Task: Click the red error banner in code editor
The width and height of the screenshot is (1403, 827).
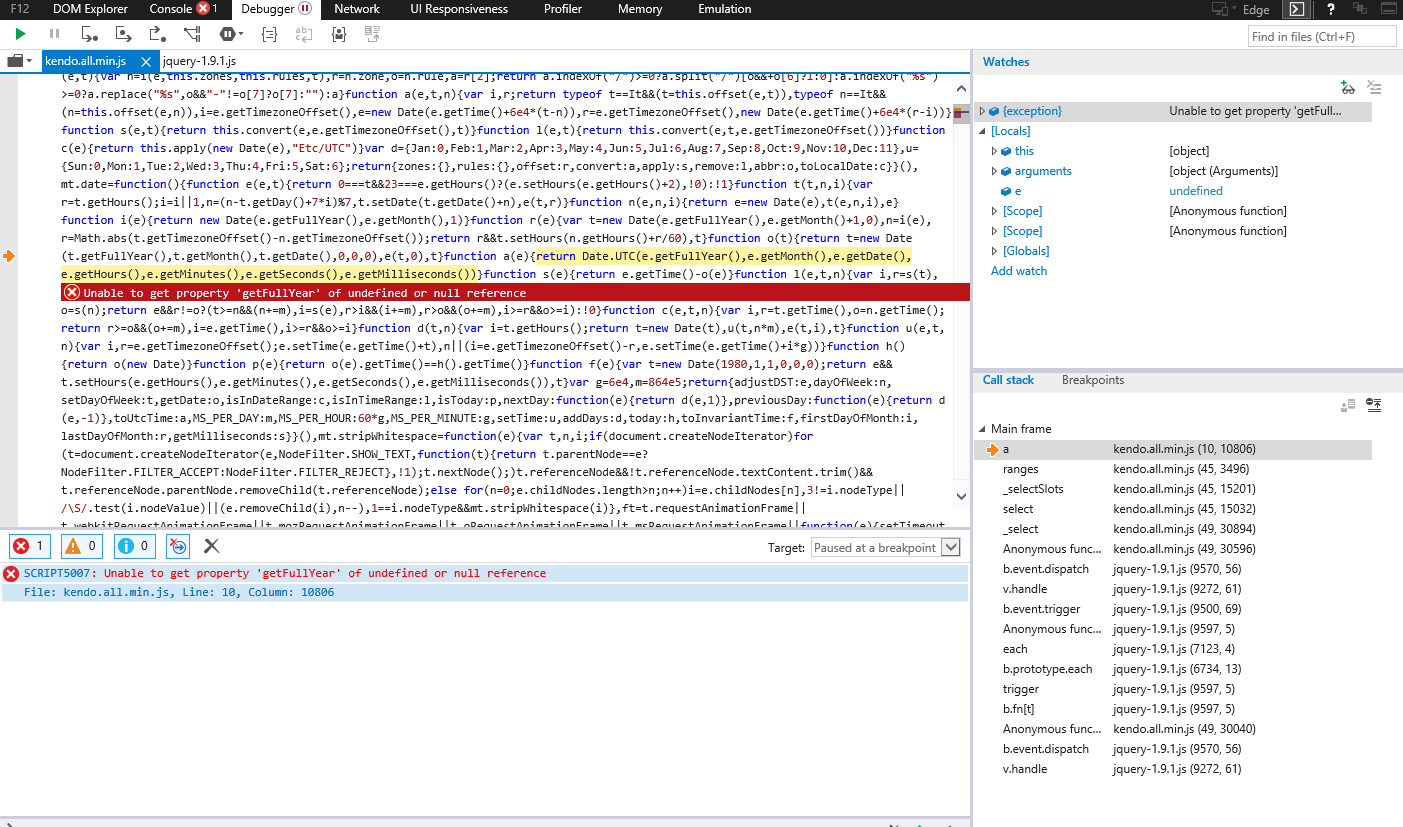Action: [515, 292]
